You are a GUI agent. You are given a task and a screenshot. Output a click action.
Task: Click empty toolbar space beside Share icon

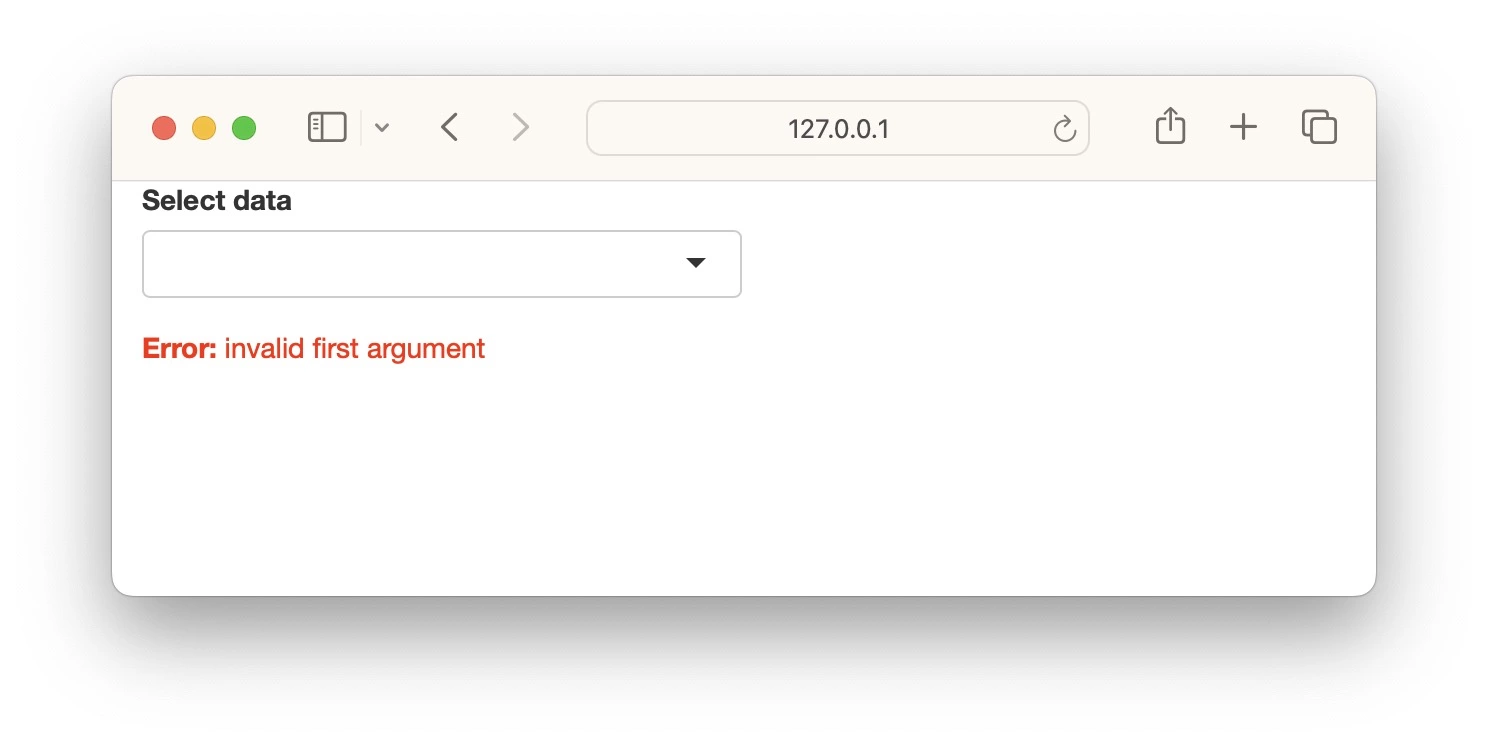pyautogui.click(x=1120, y=128)
